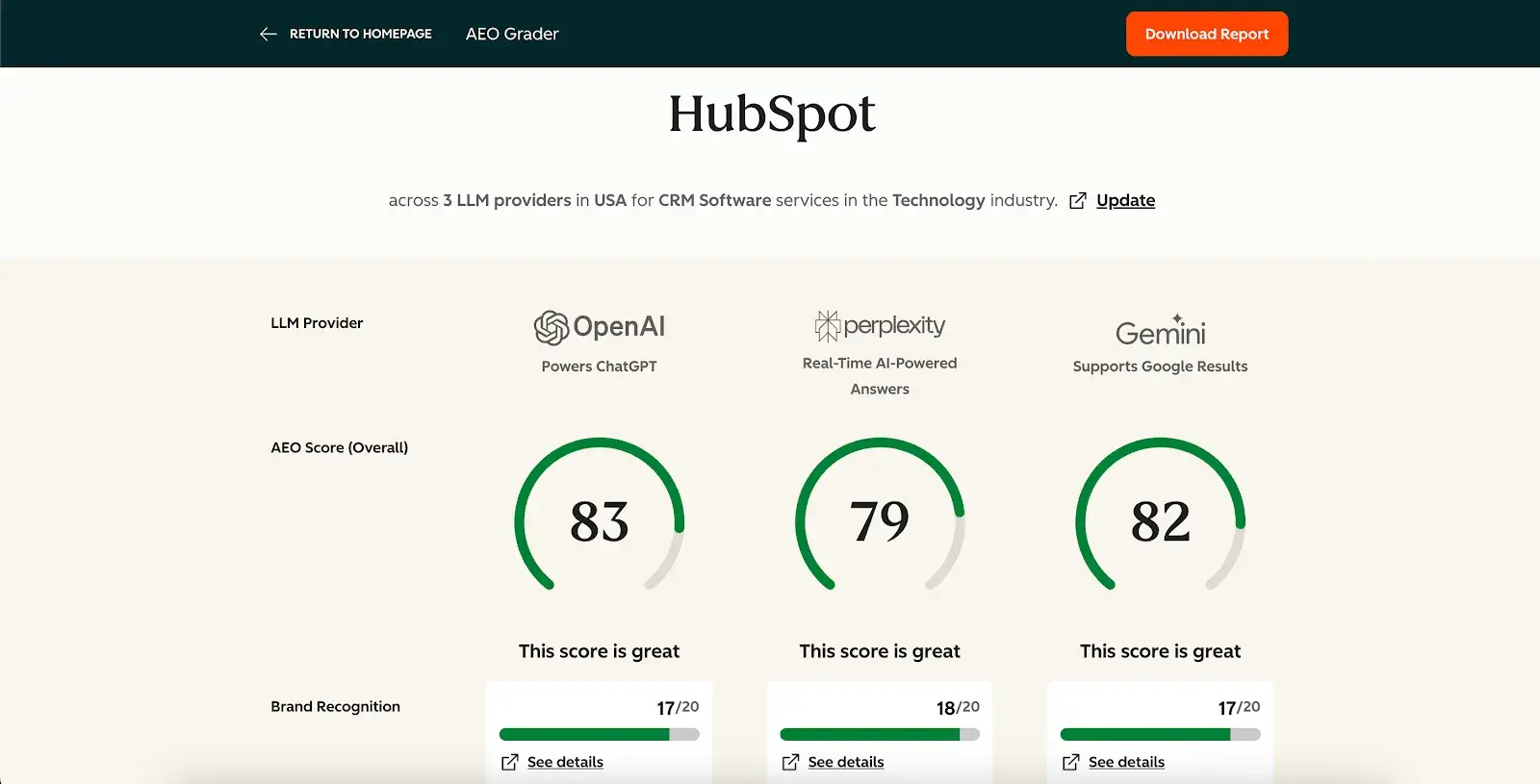This screenshot has width=1540, height=784.
Task: Open See details under Gemini Brand Recognition
Action: [1126, 762]
